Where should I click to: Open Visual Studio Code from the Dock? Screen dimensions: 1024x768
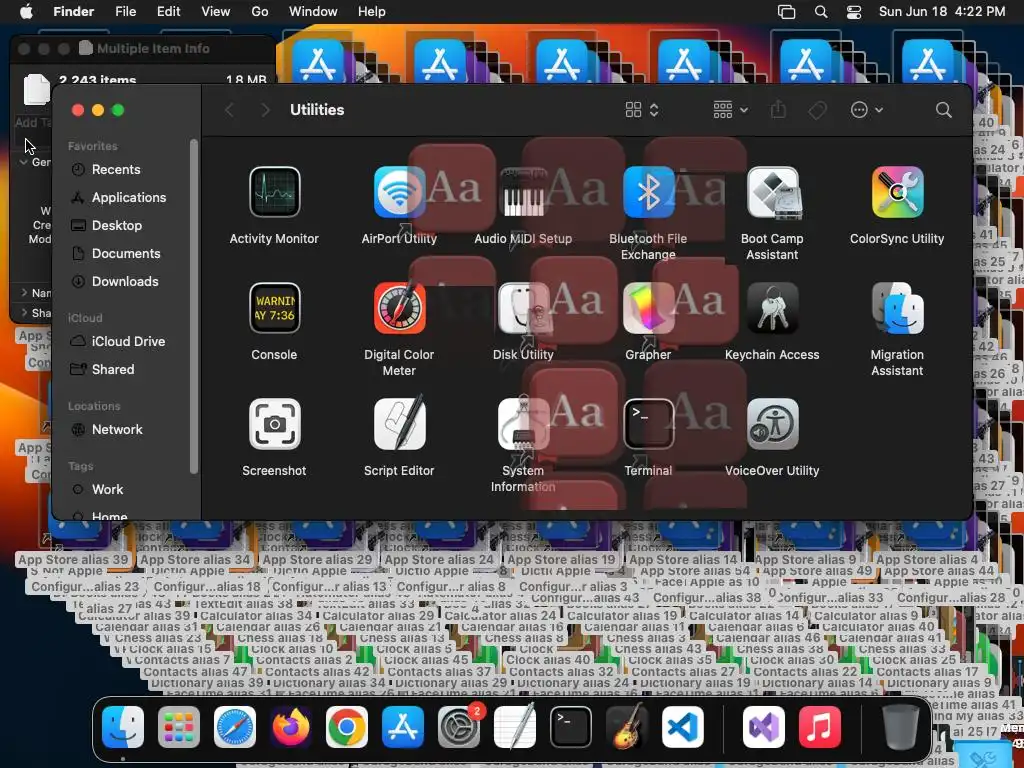pyautogui.click(x=683, y=727)
